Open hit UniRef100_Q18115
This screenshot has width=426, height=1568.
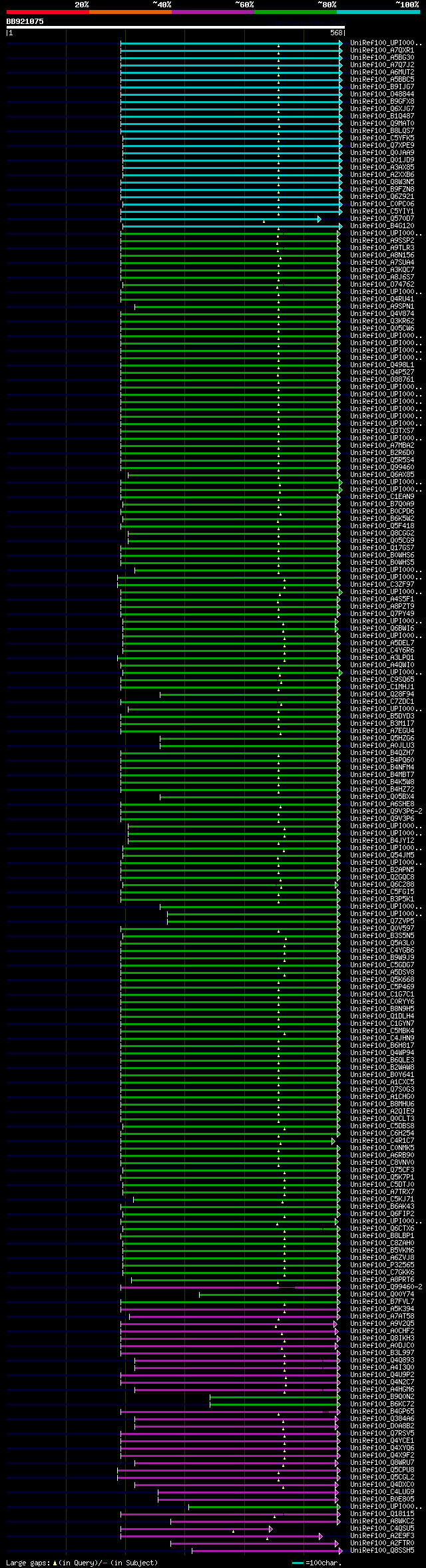pos(382,1513)
